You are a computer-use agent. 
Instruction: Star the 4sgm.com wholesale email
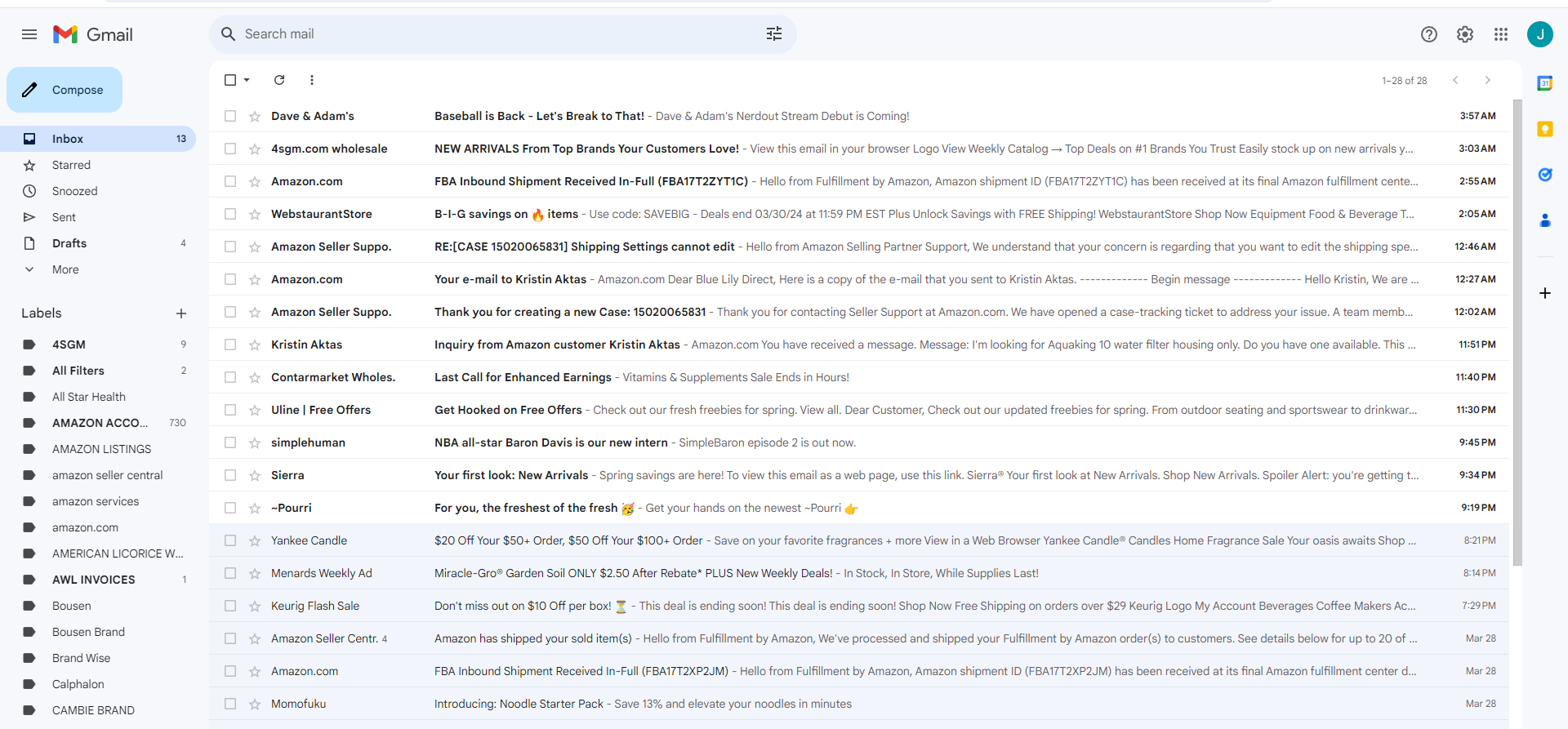click(x=255, y=149)
